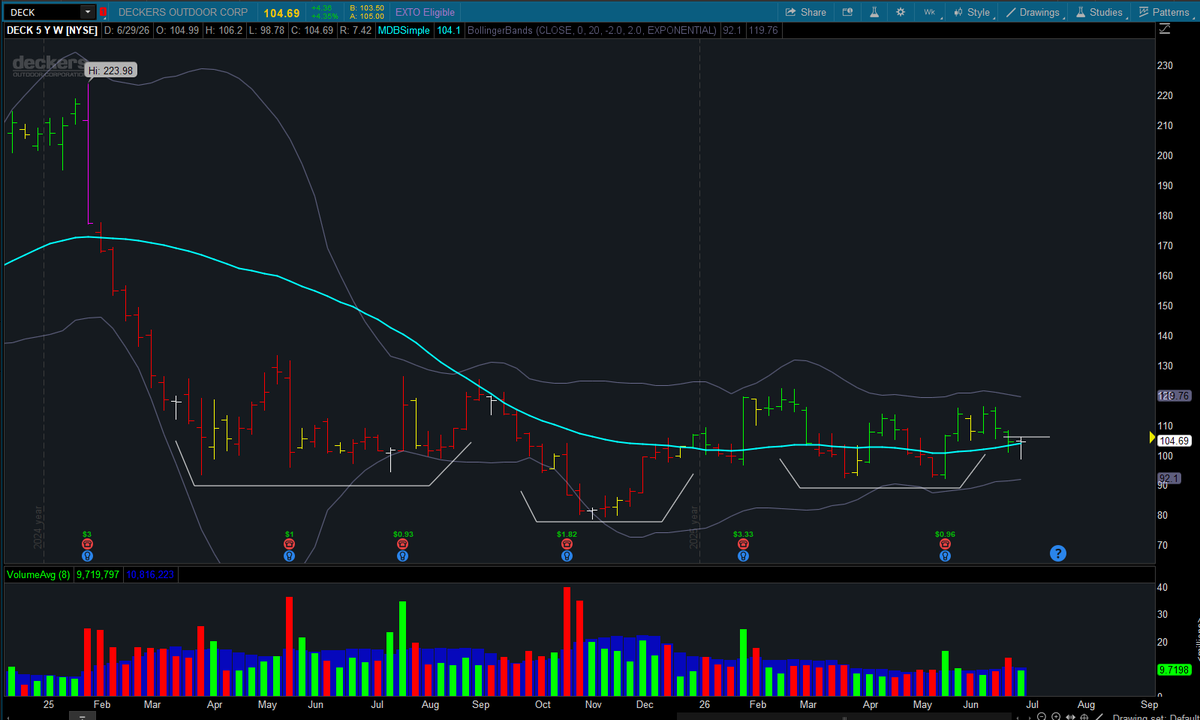Click the $3 dividend marker icon
This screenshot has height=720, width=1200.
(x=88, y=543)
